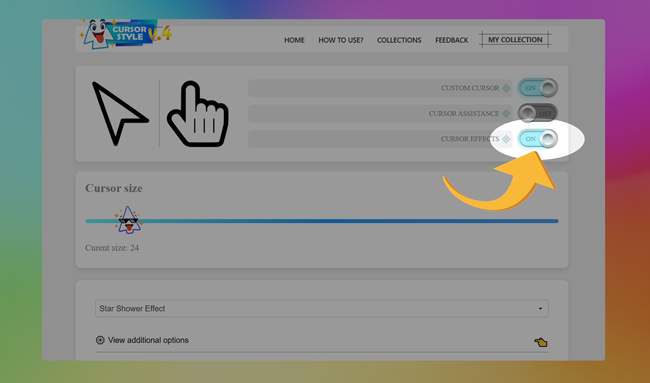Click the cursor size slider handle
The image size is (650, 383).
[128, 220]
